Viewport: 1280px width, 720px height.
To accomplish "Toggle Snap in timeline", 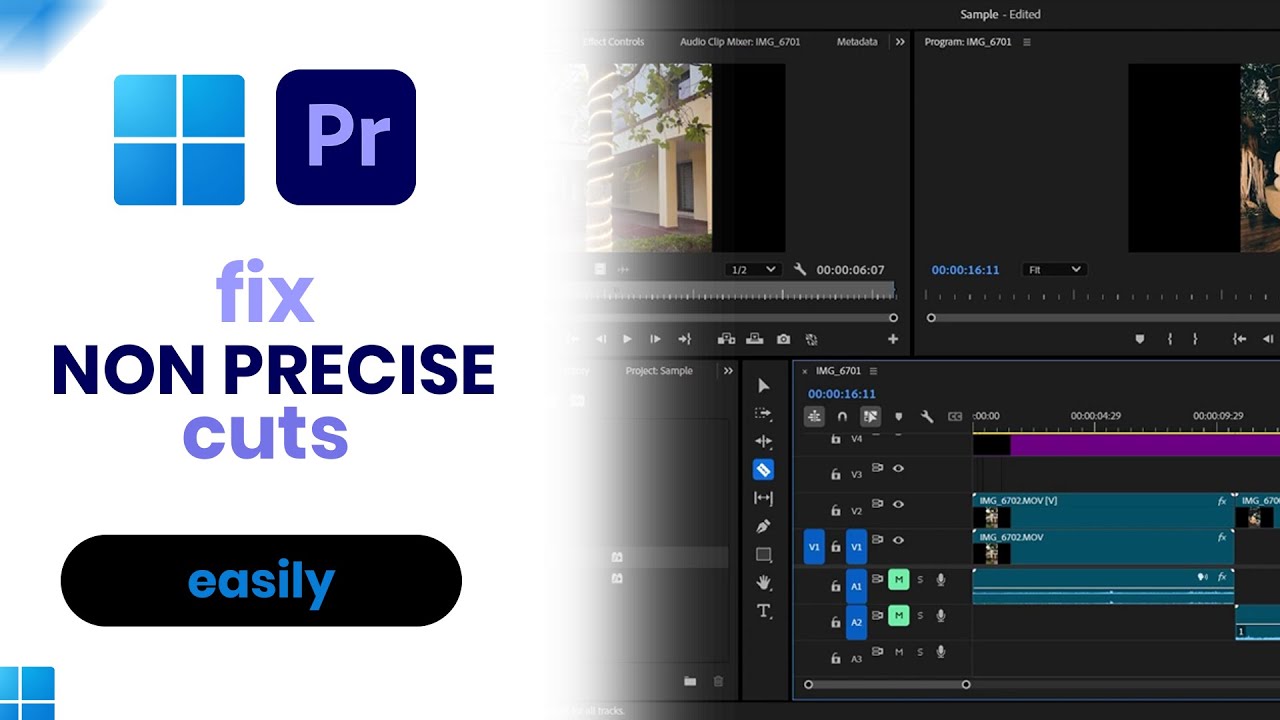I will tap(842, 416).
